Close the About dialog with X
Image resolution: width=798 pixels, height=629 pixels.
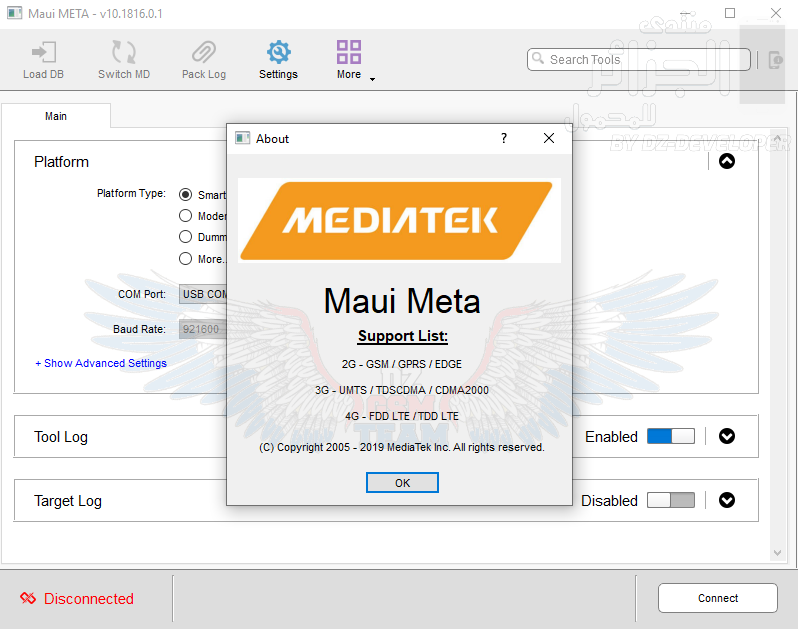pyautogui.click(x=549, y=138)
